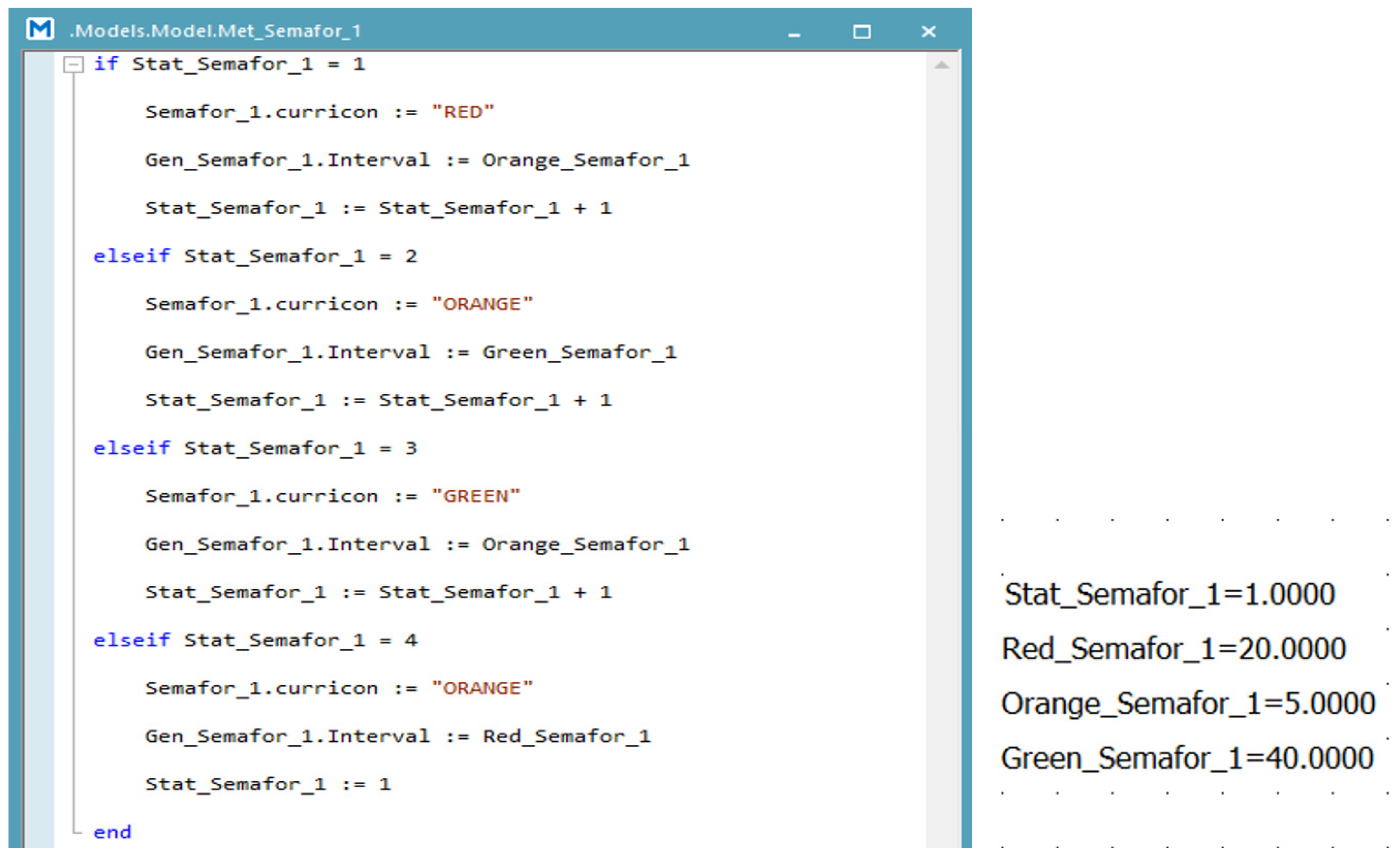Image resolution: width=1400 pixels, height=859 pixels.
Task: Minimize the Met_Semafor_1 method window
Action: [x=794, y=33]
